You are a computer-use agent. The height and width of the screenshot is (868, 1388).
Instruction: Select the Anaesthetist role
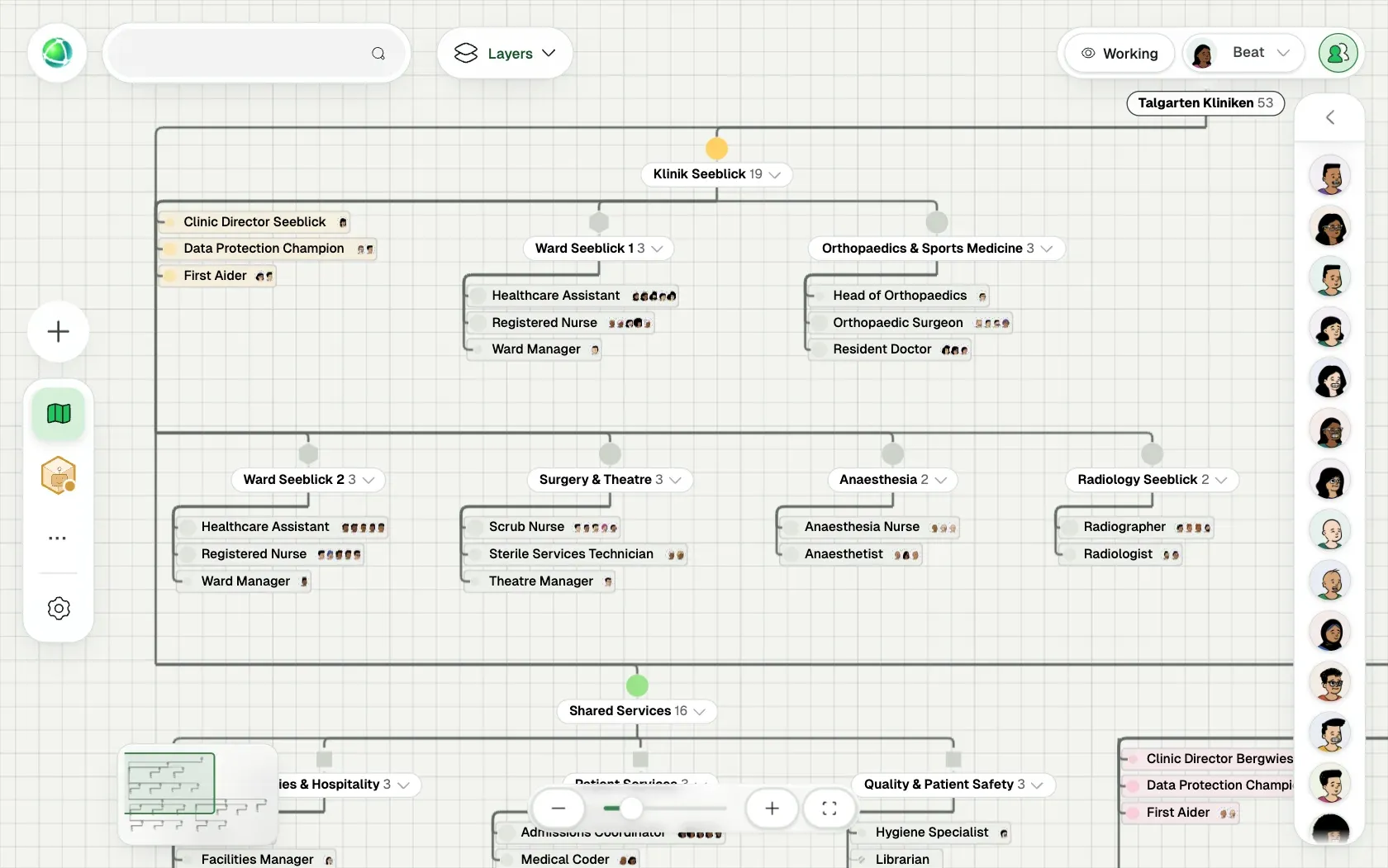point(852,554)
